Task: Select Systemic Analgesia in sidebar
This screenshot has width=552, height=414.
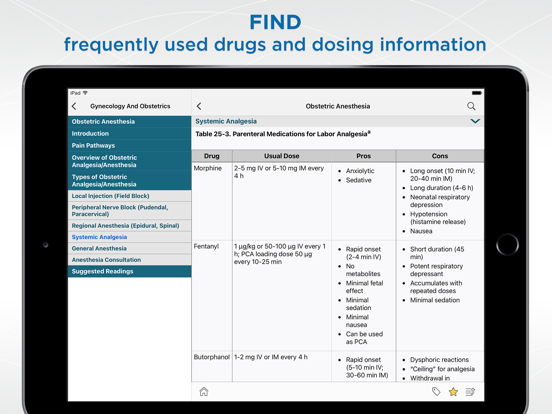Action: 130,237
